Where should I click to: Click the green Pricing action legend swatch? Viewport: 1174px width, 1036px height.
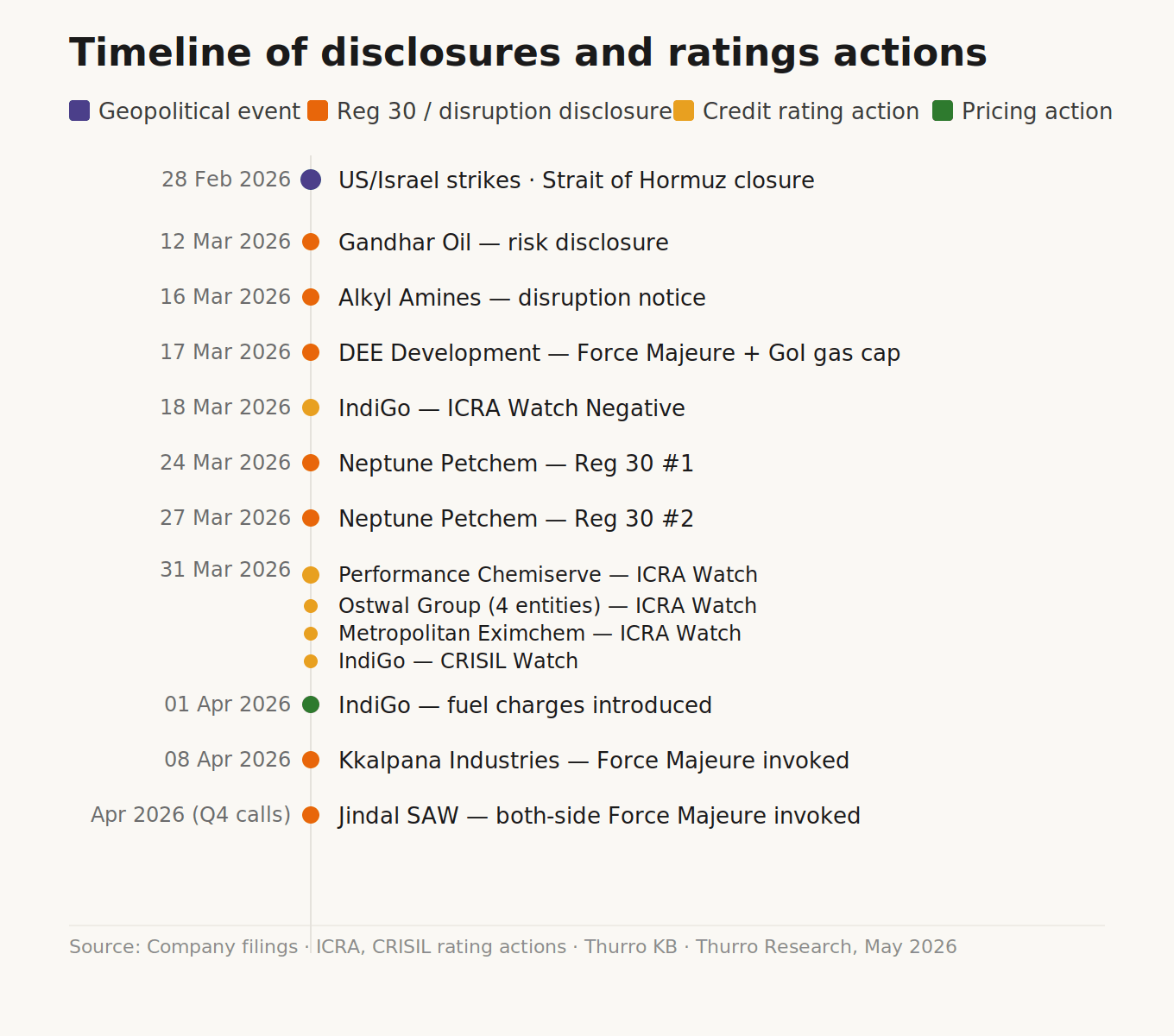click(x=943, y=111)
